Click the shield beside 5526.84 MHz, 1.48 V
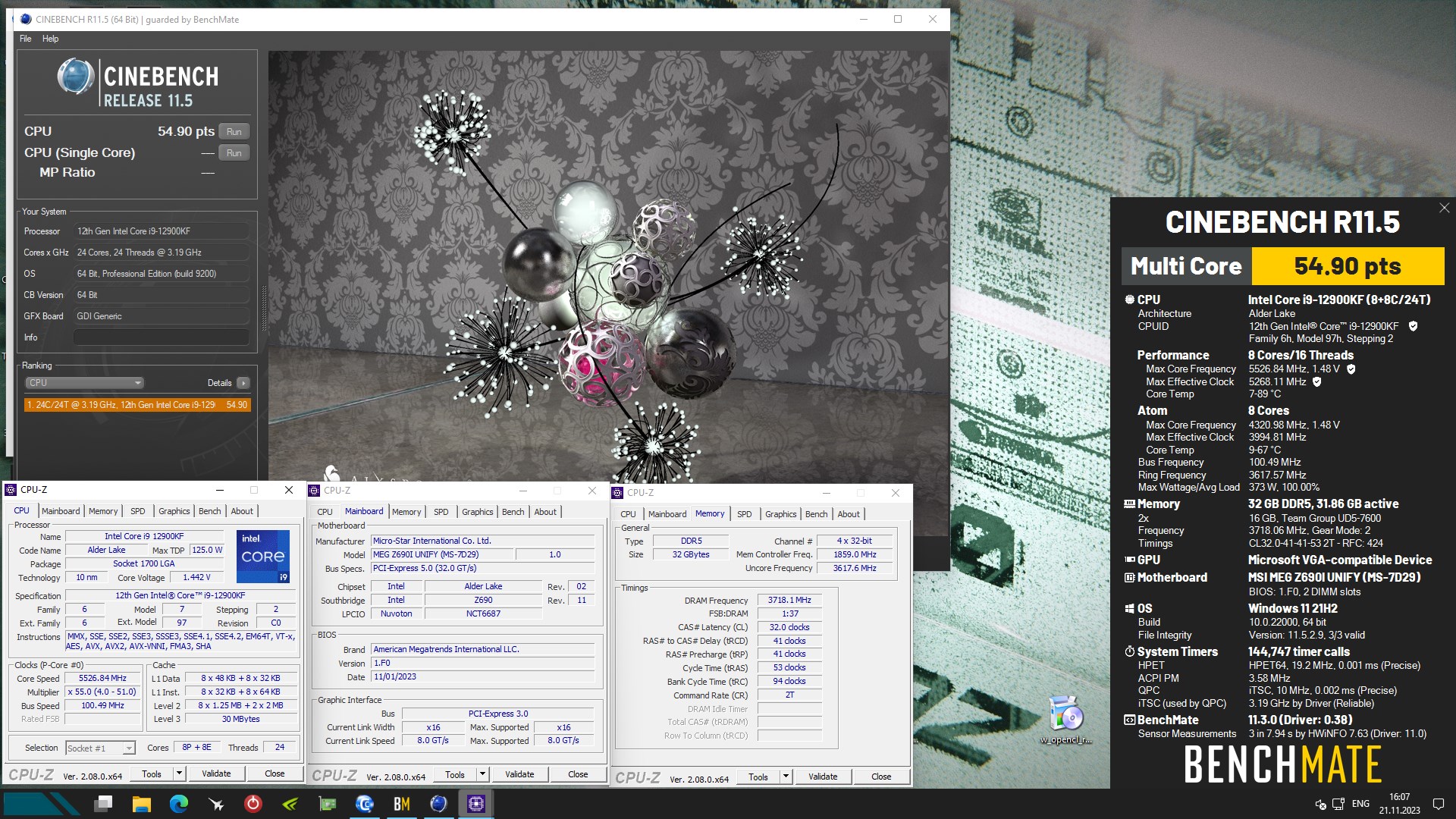This screenshot has width=1456, height=819. coord(1351,369)
